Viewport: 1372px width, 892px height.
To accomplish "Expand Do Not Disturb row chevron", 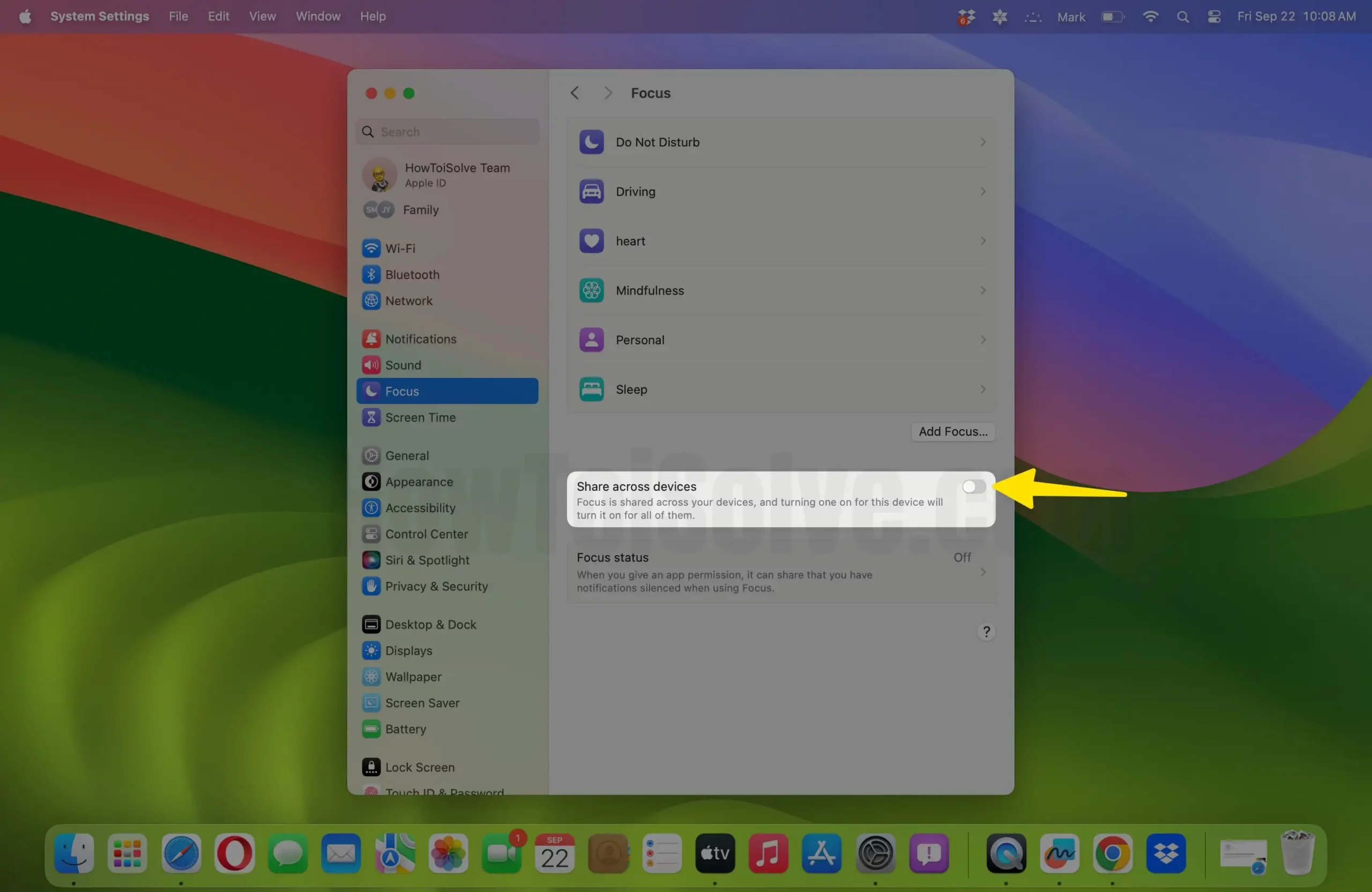I will click(983, 143).
